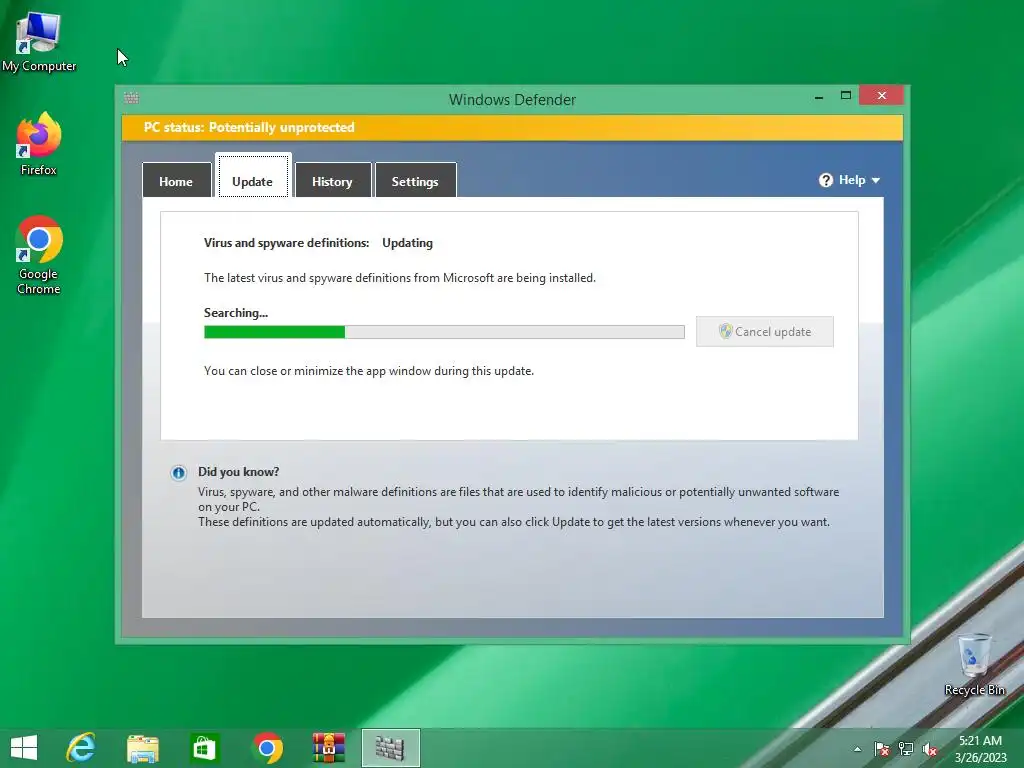1024x768 pixels.
Task: Open the clock showing 5:21 AM
Action: pos(980,749)
